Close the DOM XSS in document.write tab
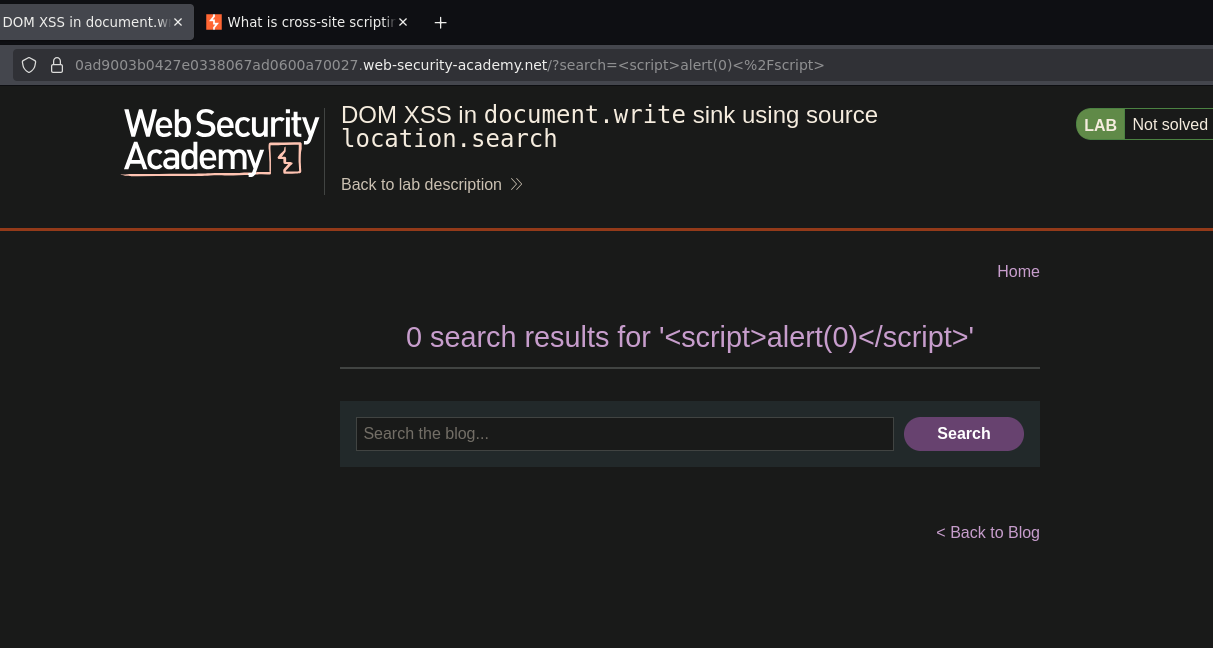 click(178, 22)
